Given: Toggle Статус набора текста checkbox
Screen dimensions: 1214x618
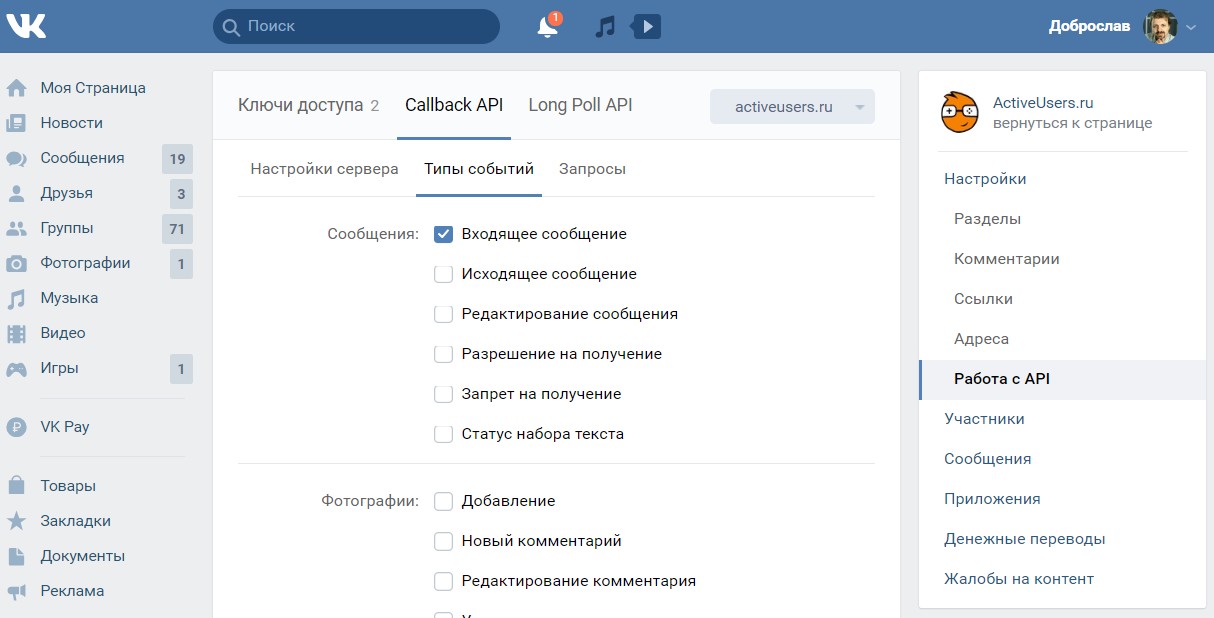Looking at the screenshot, I should [x=444, y=434].
